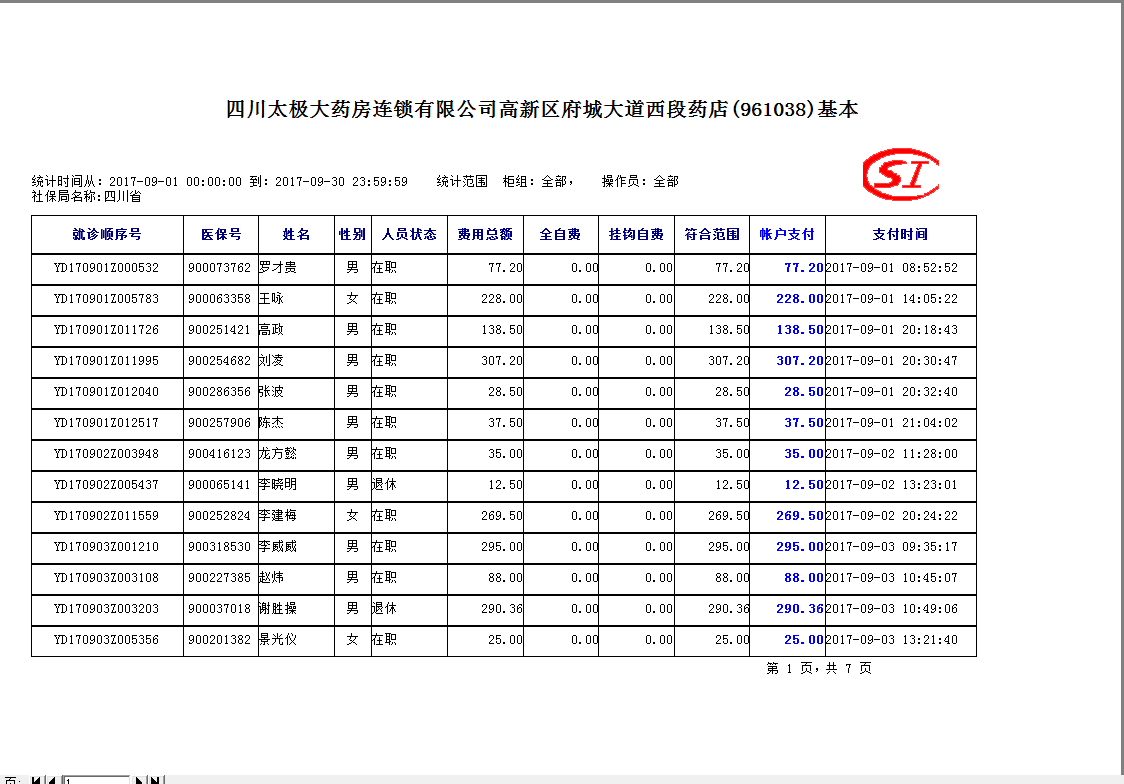
Task: Select visit number YD170903Z003108
Action: [x=106, y=578]
